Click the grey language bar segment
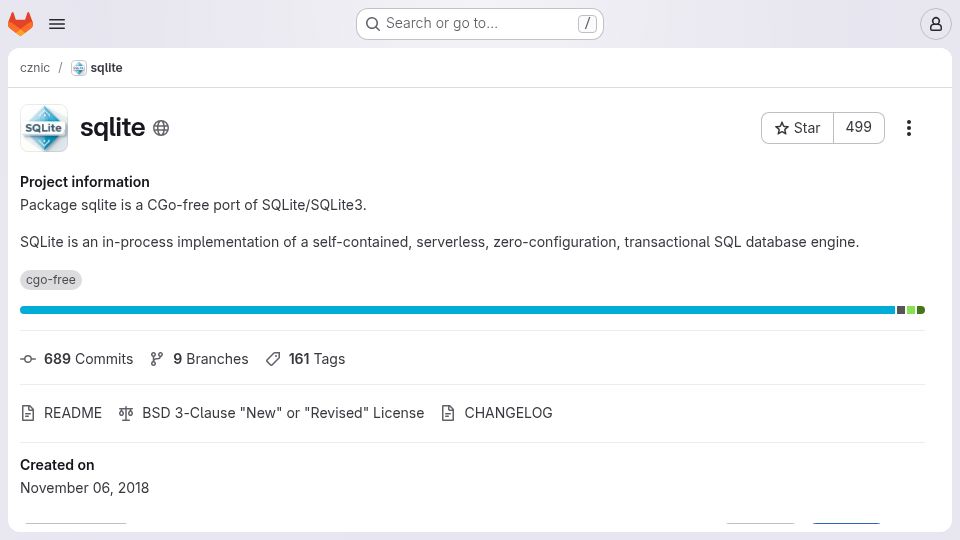 901,310
